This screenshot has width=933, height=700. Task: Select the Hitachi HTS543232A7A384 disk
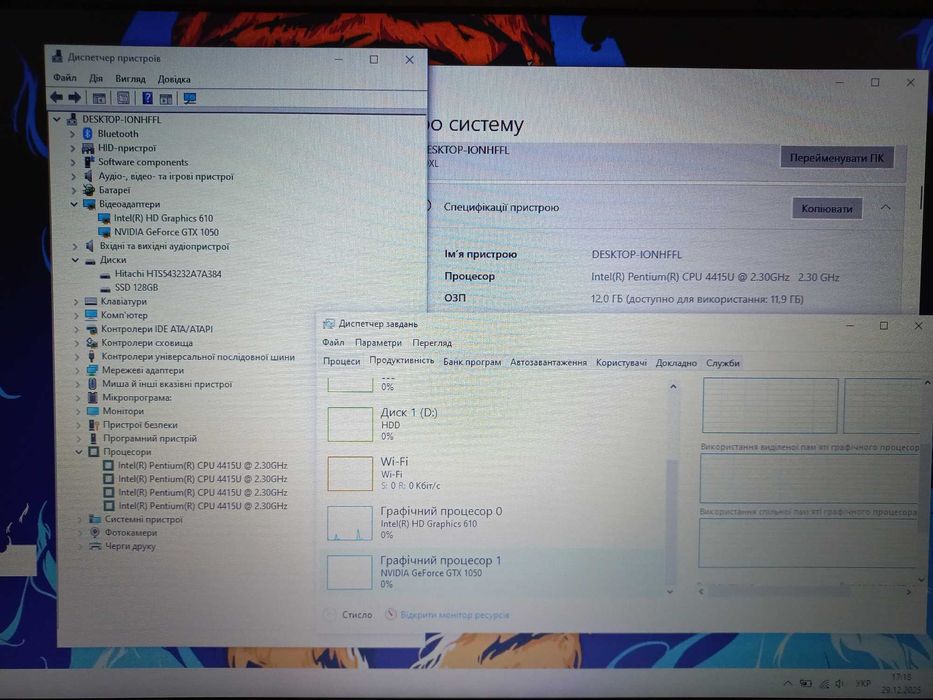(168, 274)
